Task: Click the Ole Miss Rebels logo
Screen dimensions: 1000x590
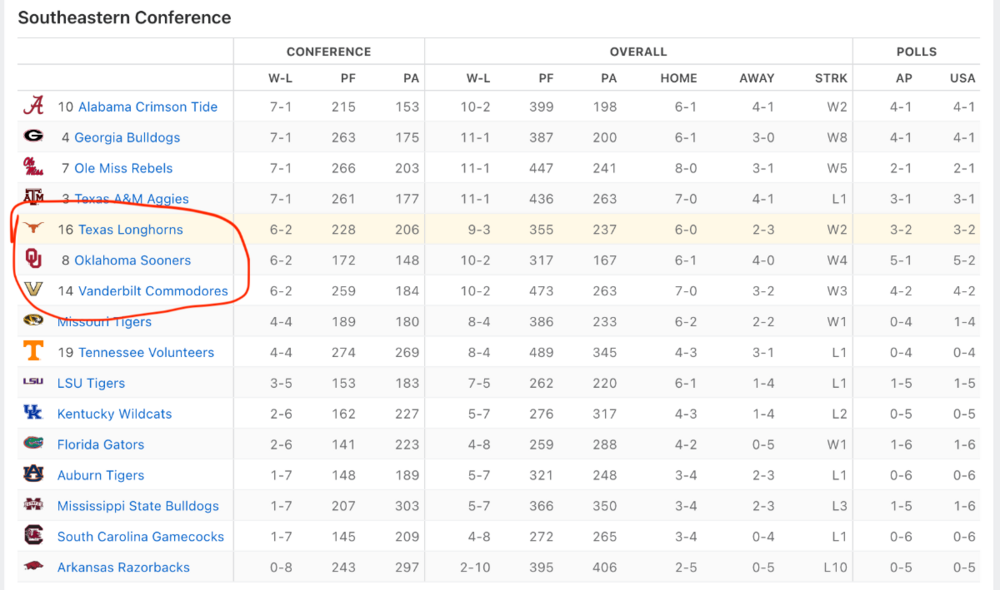Action: (x=34, y=167)
